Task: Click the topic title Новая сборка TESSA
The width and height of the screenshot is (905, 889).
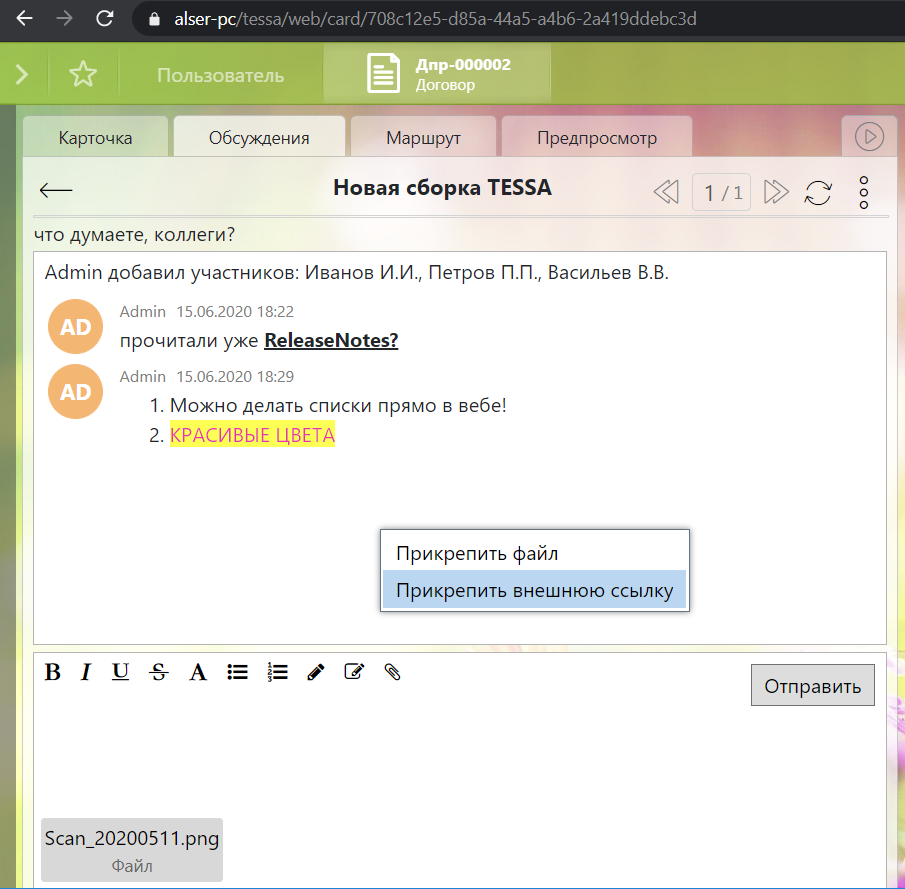Action: 443,188
